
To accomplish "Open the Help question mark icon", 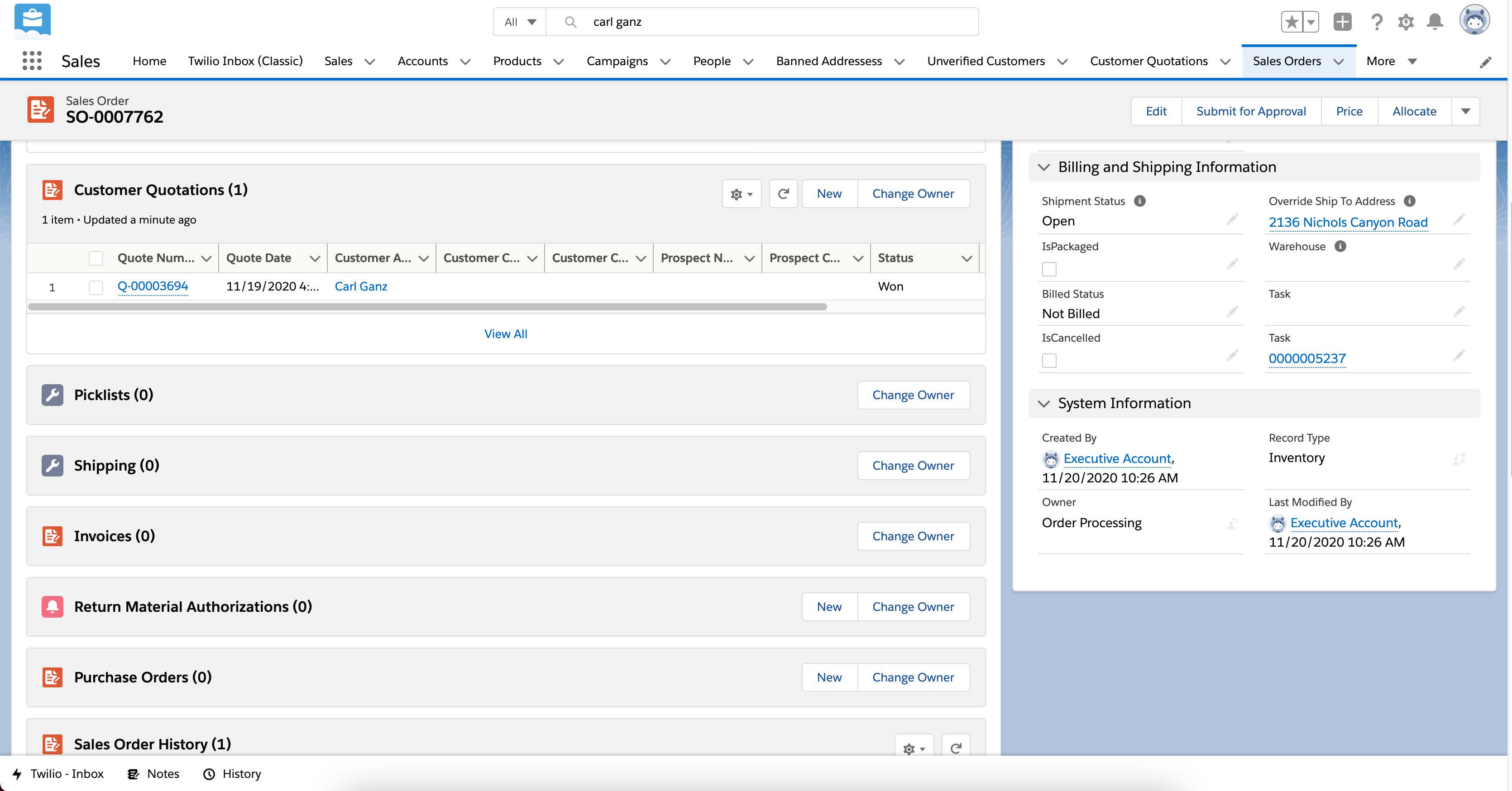I will [1376, 22].
